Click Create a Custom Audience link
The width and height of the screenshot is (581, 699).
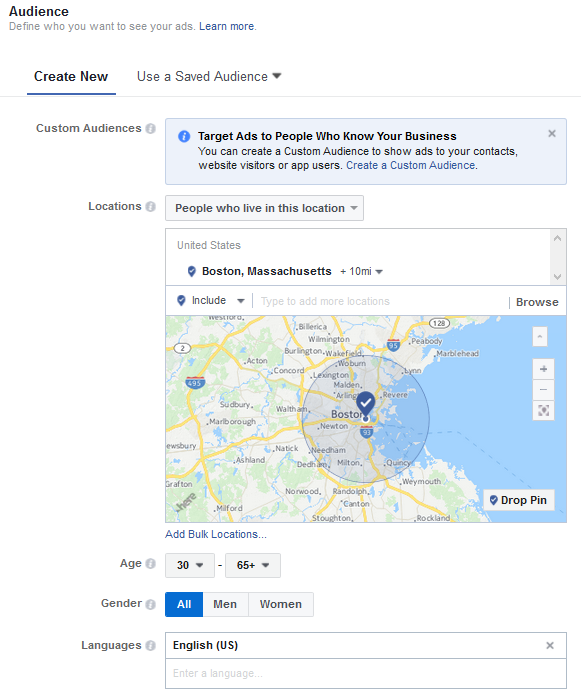pyautogui.click(x=411, y=165)
